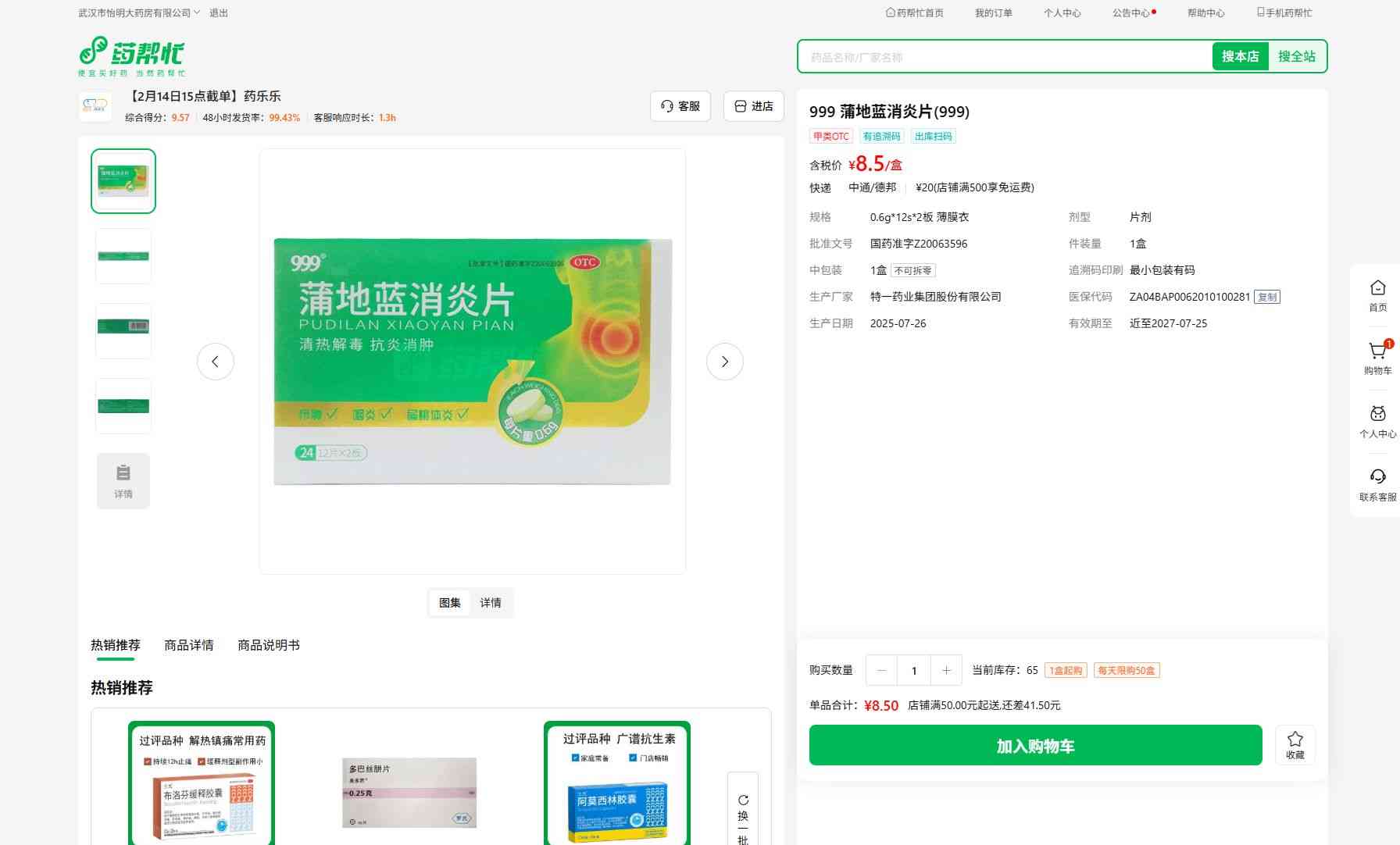Copy the medical insurance code with 复制

[1266, 297]
